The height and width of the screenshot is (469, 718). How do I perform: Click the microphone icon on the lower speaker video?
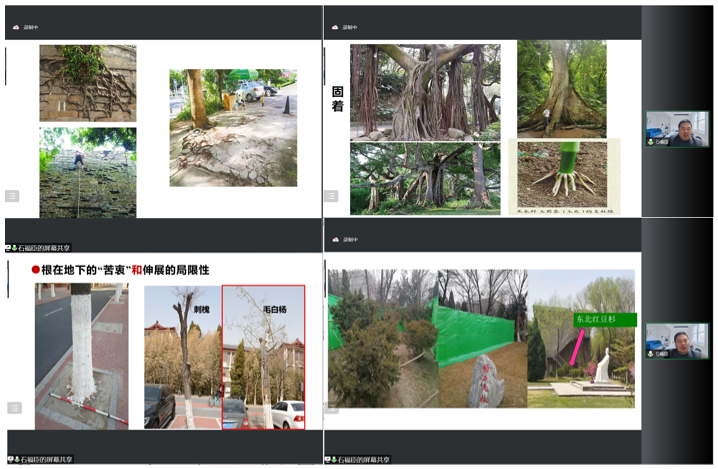click(651, 354)
